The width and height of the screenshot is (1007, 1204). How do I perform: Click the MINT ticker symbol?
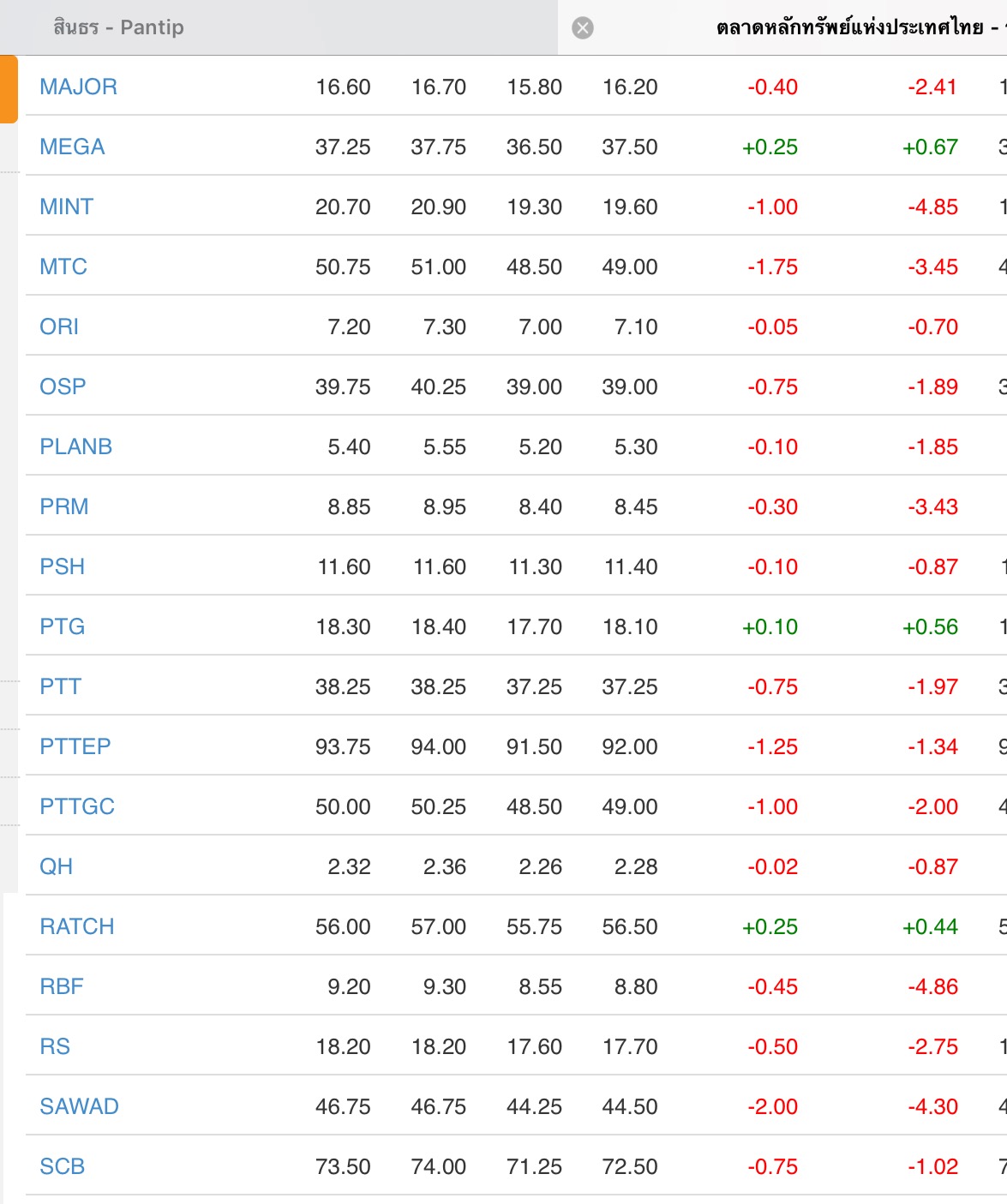[66, 207]
